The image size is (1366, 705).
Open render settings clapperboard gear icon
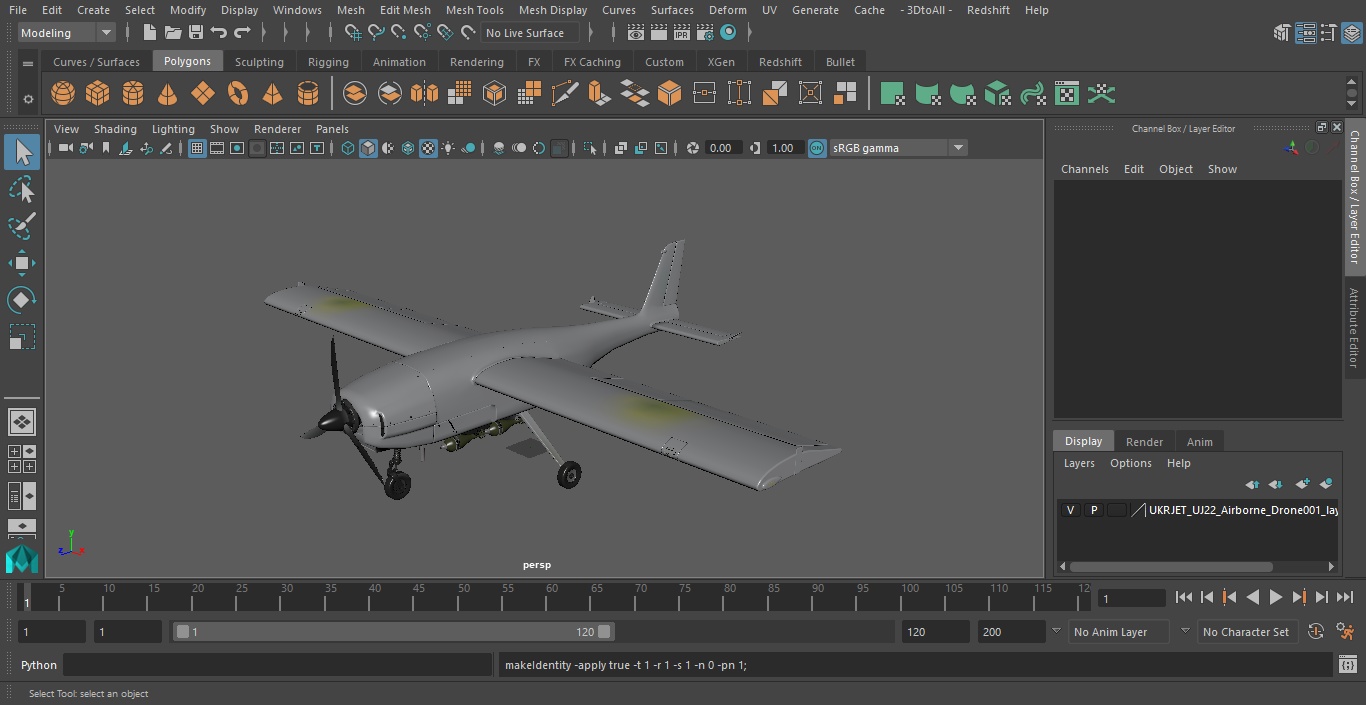(705, 33)
